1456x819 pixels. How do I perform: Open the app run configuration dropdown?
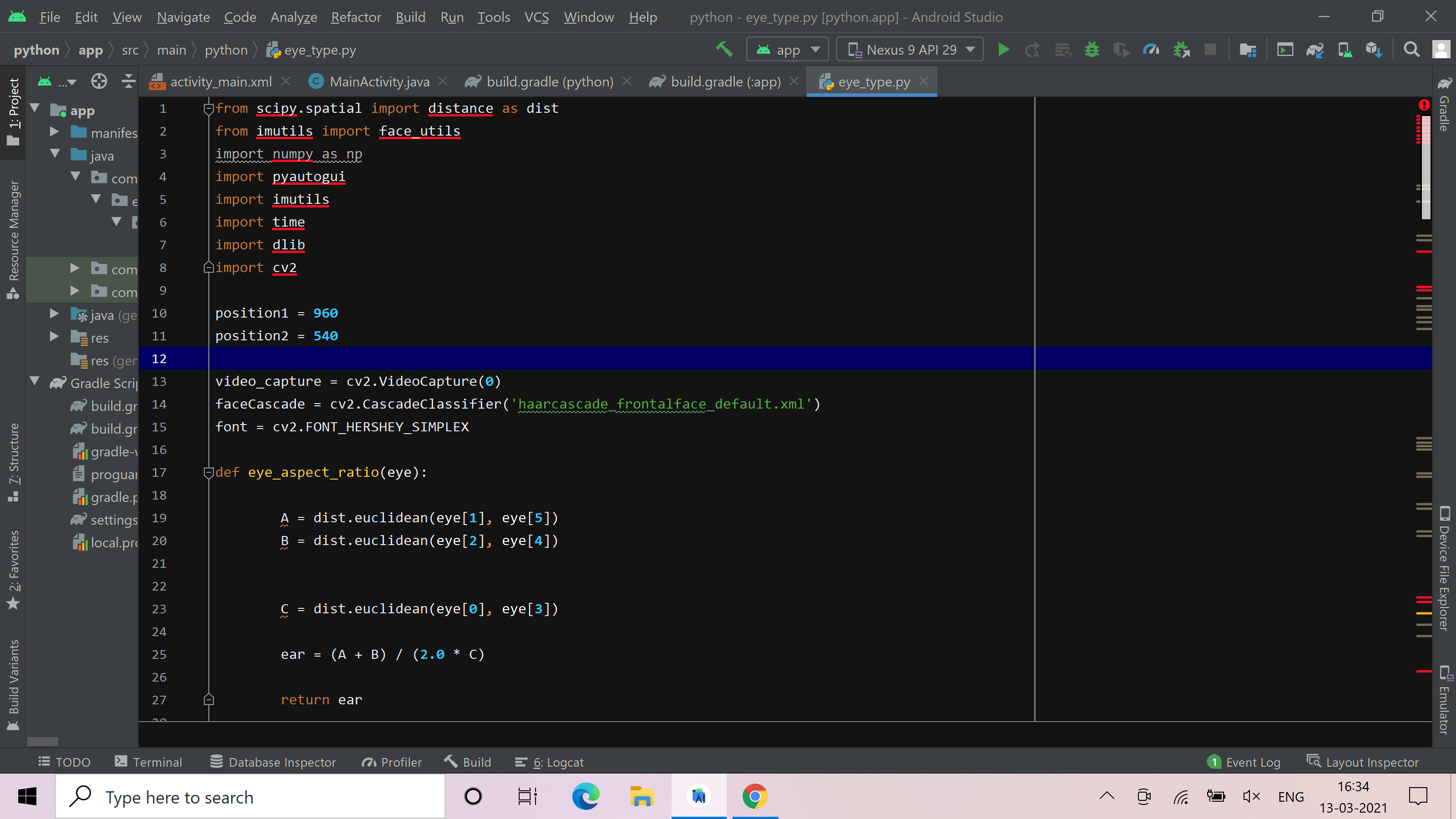(x=788, y=50)
